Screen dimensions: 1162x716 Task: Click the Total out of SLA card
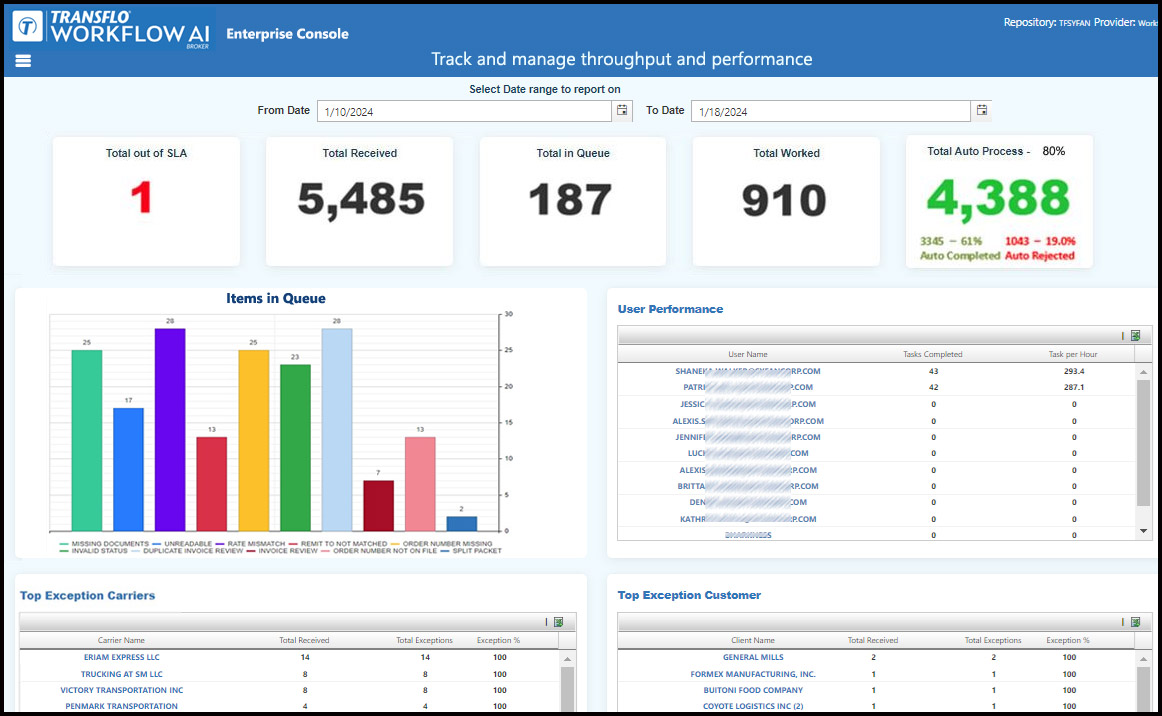(146, 201)
